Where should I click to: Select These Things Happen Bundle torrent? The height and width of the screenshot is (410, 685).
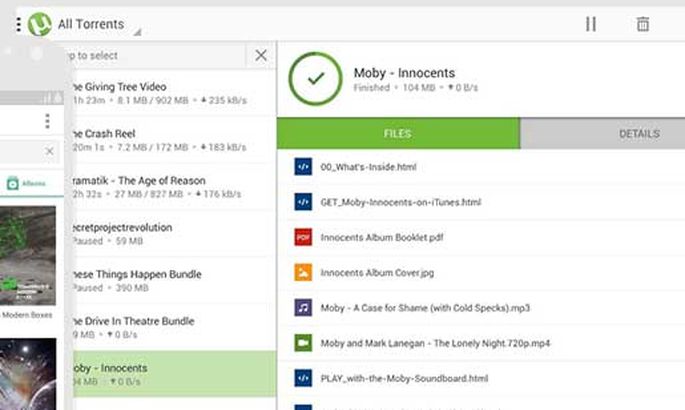[x=173, y=281]
